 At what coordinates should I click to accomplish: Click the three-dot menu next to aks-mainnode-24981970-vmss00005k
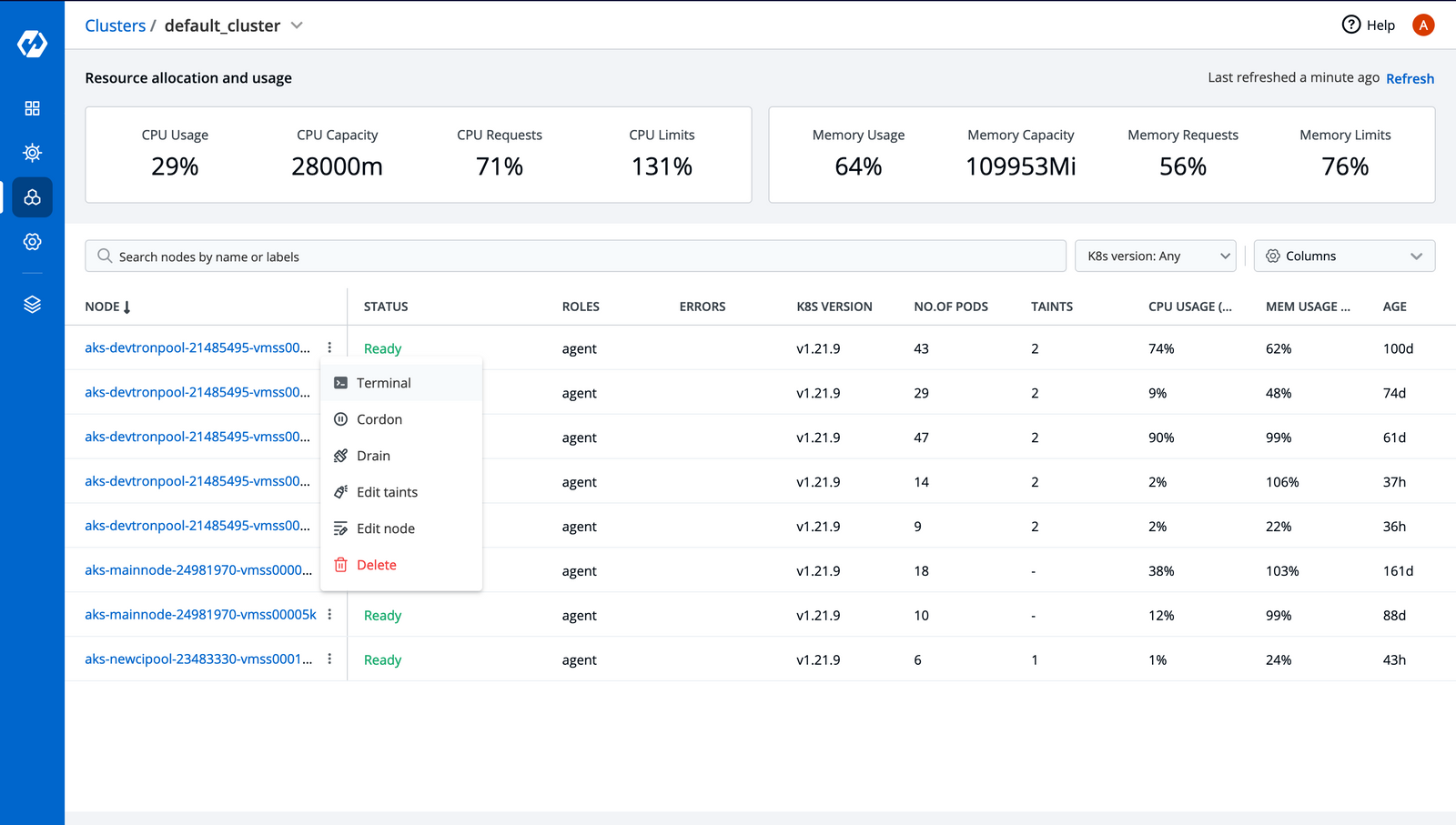(x=329, y=615)
